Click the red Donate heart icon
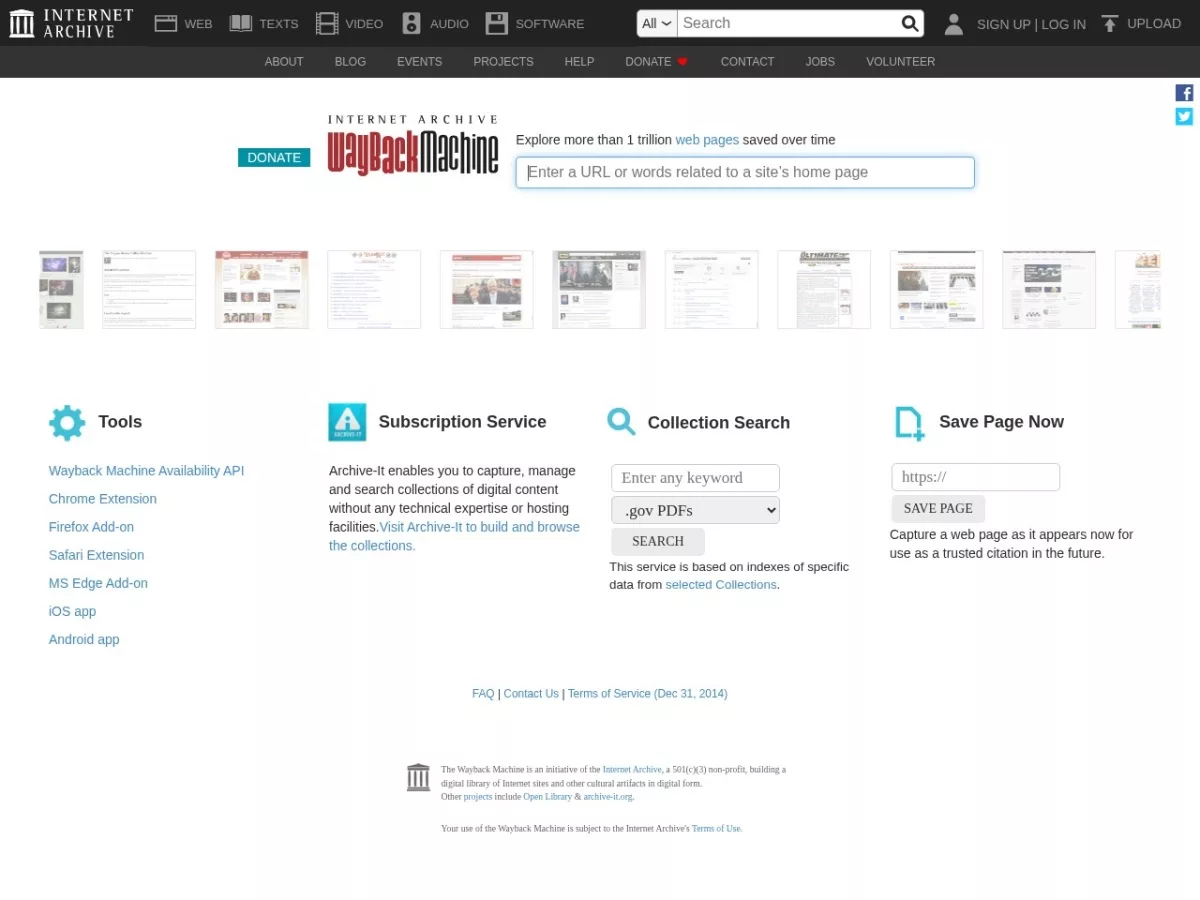 683,62
